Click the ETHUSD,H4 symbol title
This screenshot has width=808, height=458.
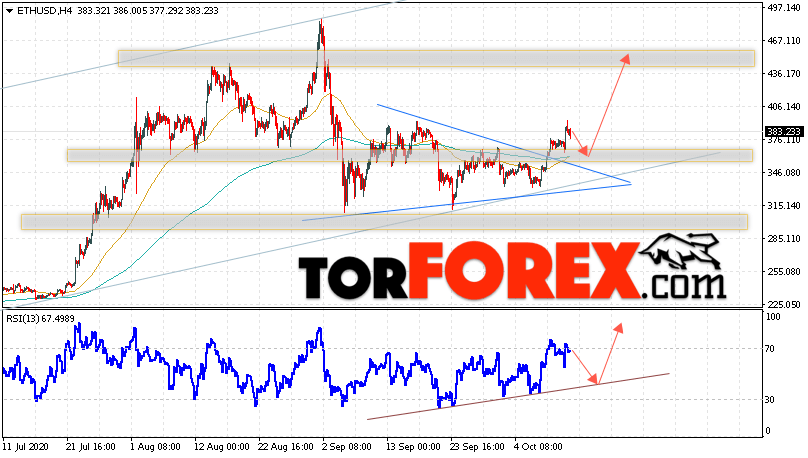click(x=45, y=11)
